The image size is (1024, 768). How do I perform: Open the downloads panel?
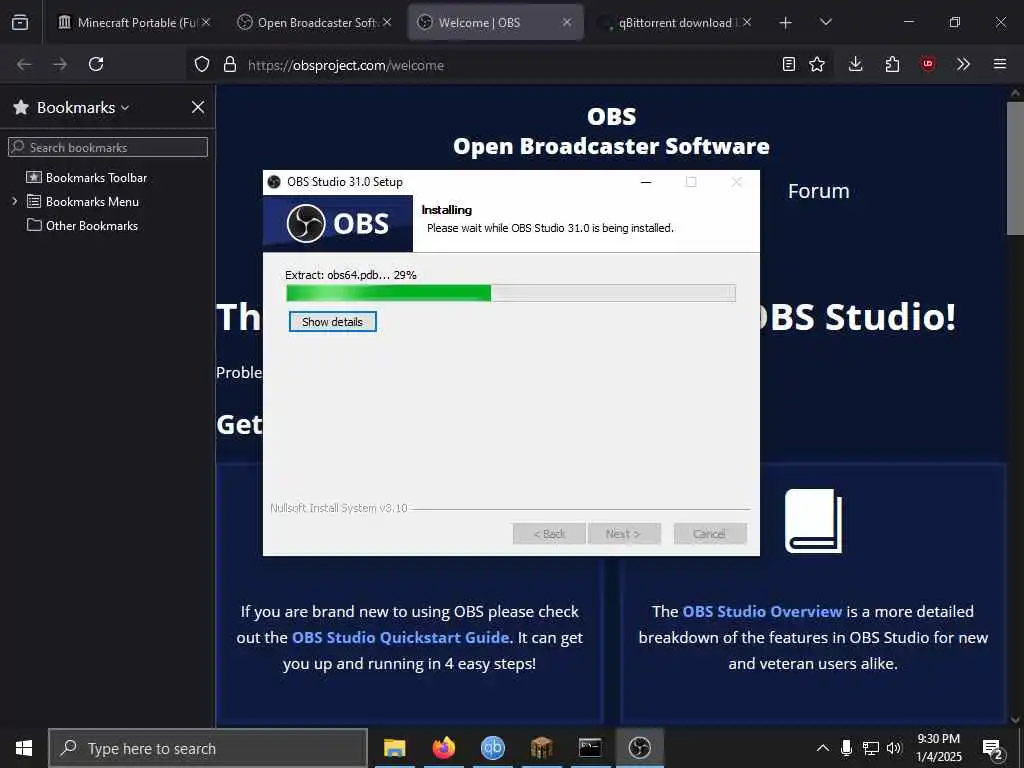856,64
